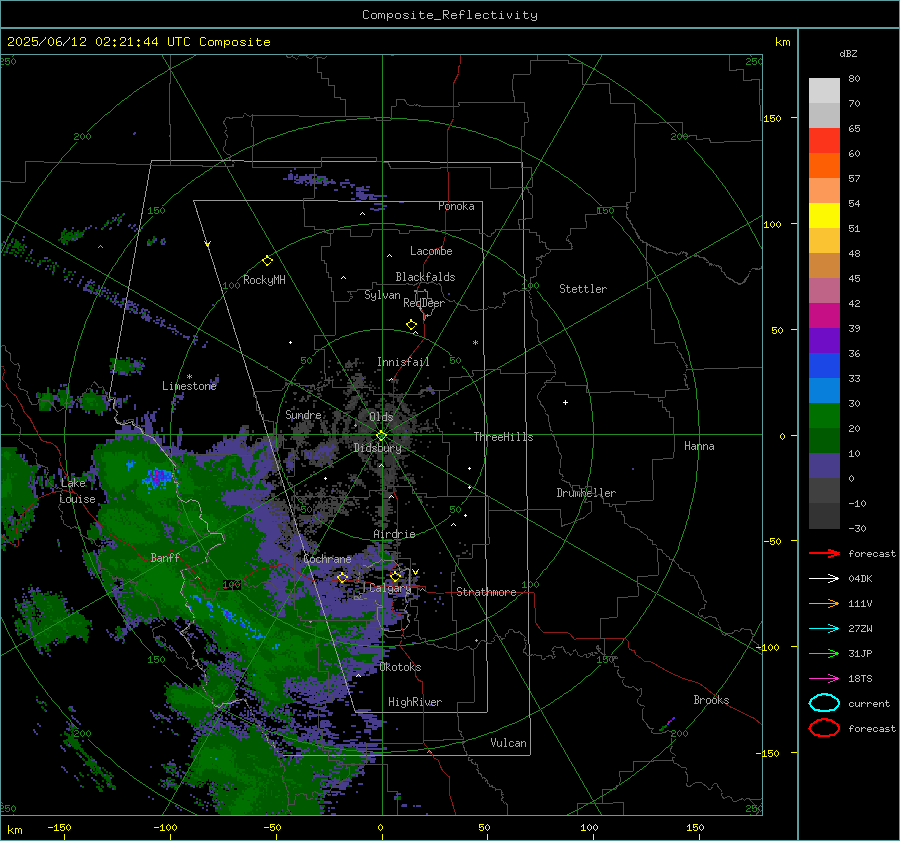Click the Brooks city label

point(711,700)
